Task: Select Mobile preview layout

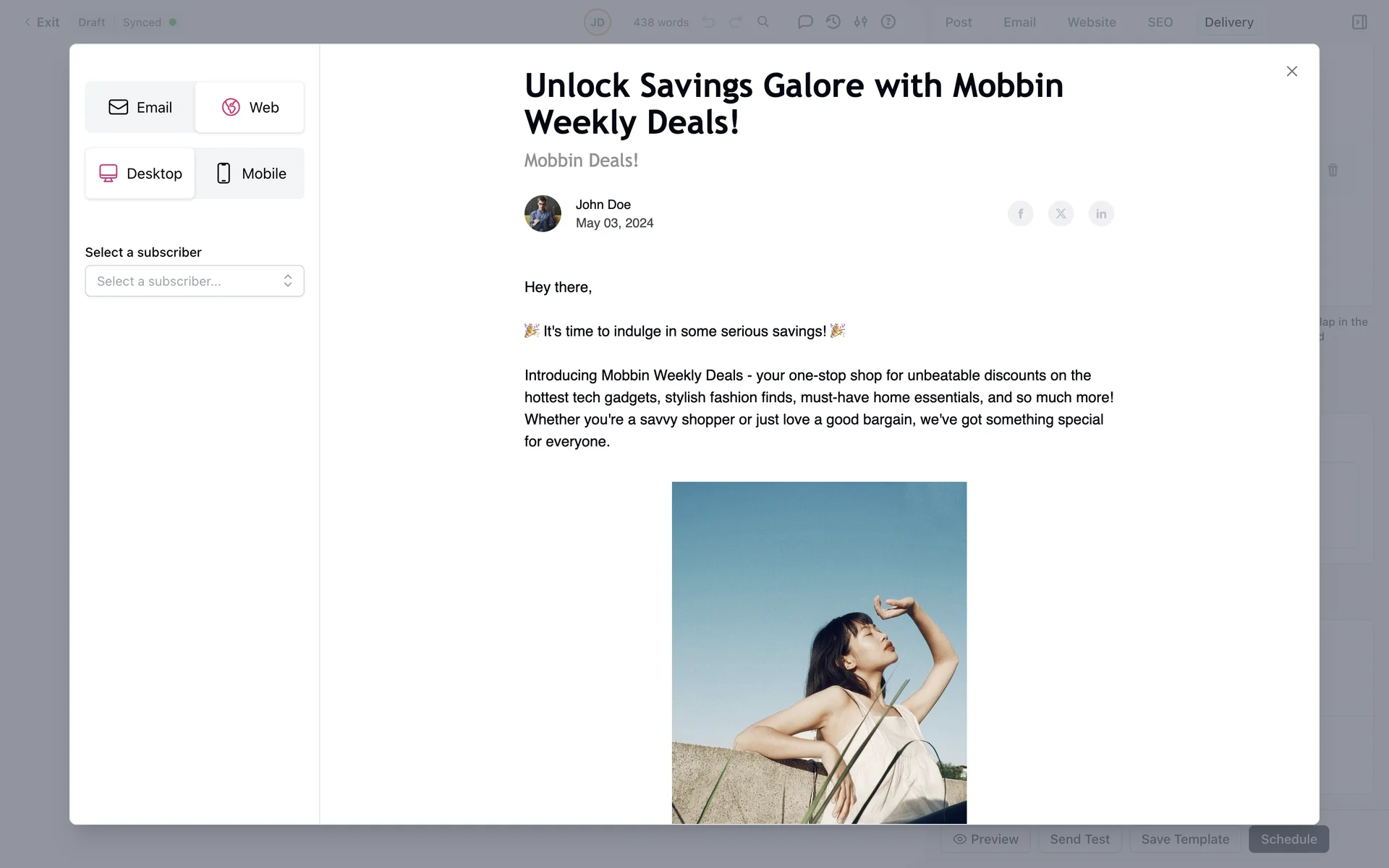Action: click(x=250, y=174)
